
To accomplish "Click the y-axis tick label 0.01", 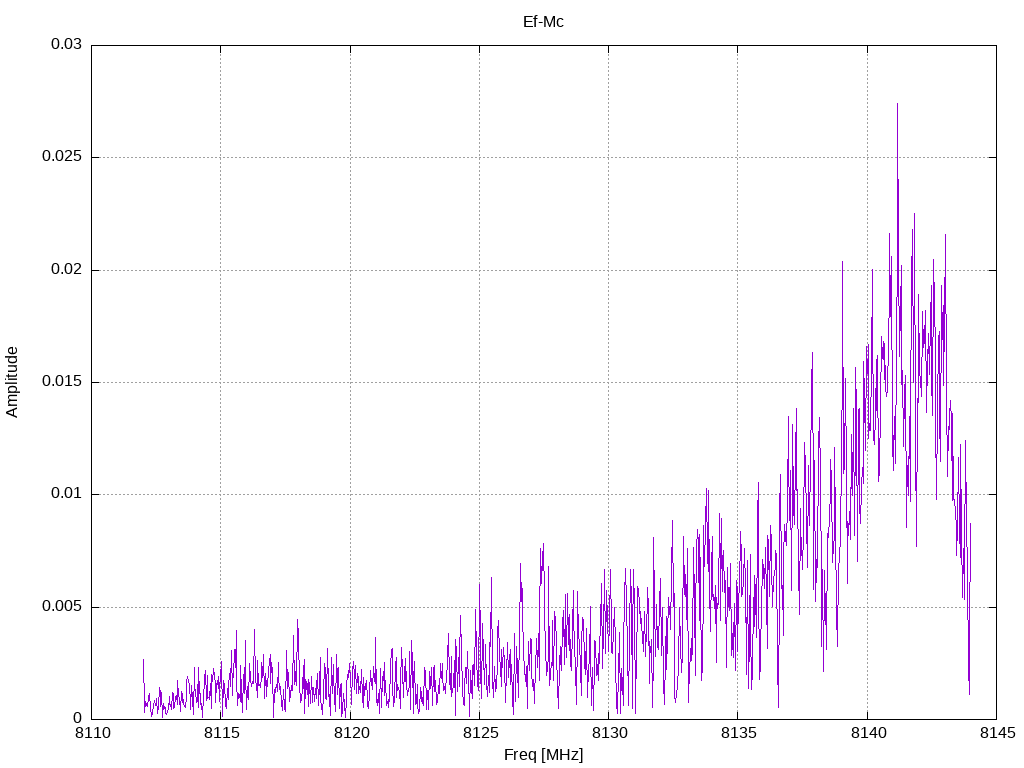I will (67, 494).
